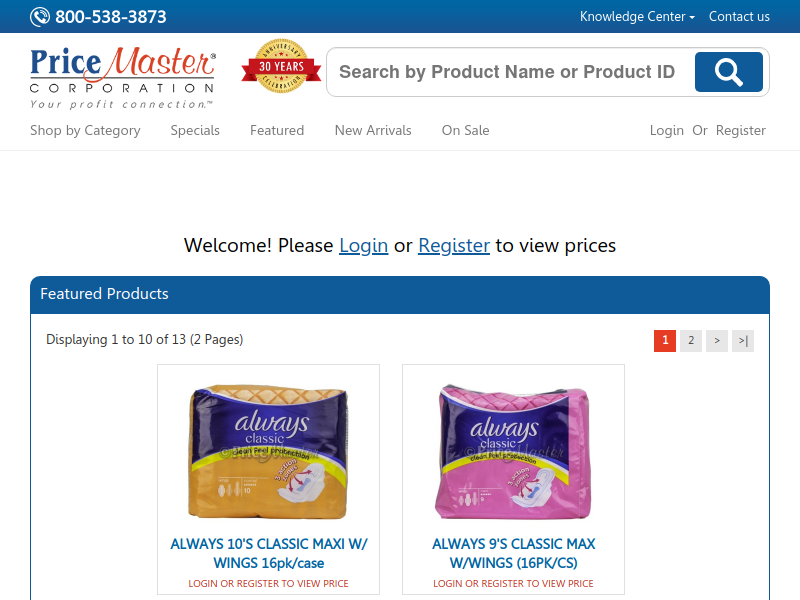Open the Shop by Category menu
Viewport: 800px width, 600px height.
(x=85, y=131)
